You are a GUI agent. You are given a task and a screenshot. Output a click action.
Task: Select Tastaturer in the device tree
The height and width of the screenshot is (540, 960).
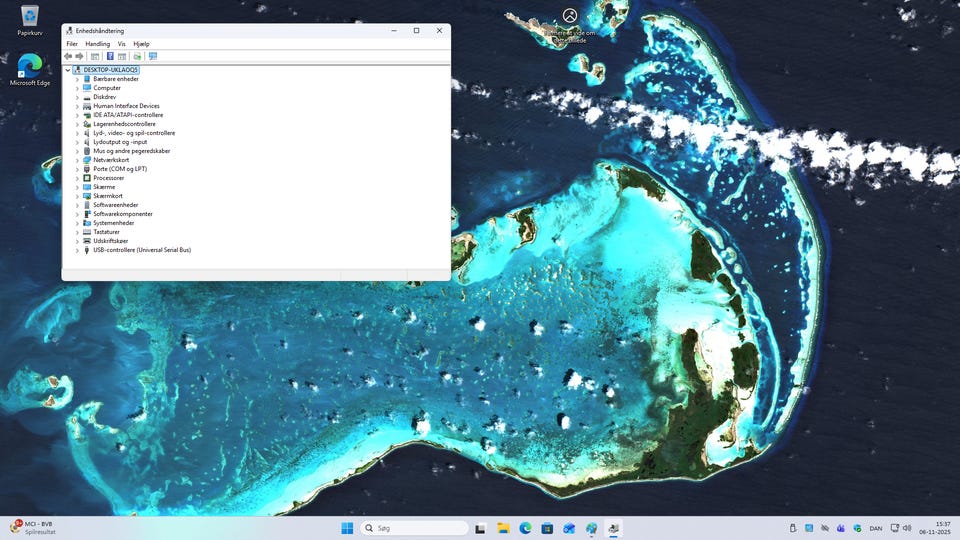pyautogui.click(x=106, y=232)
